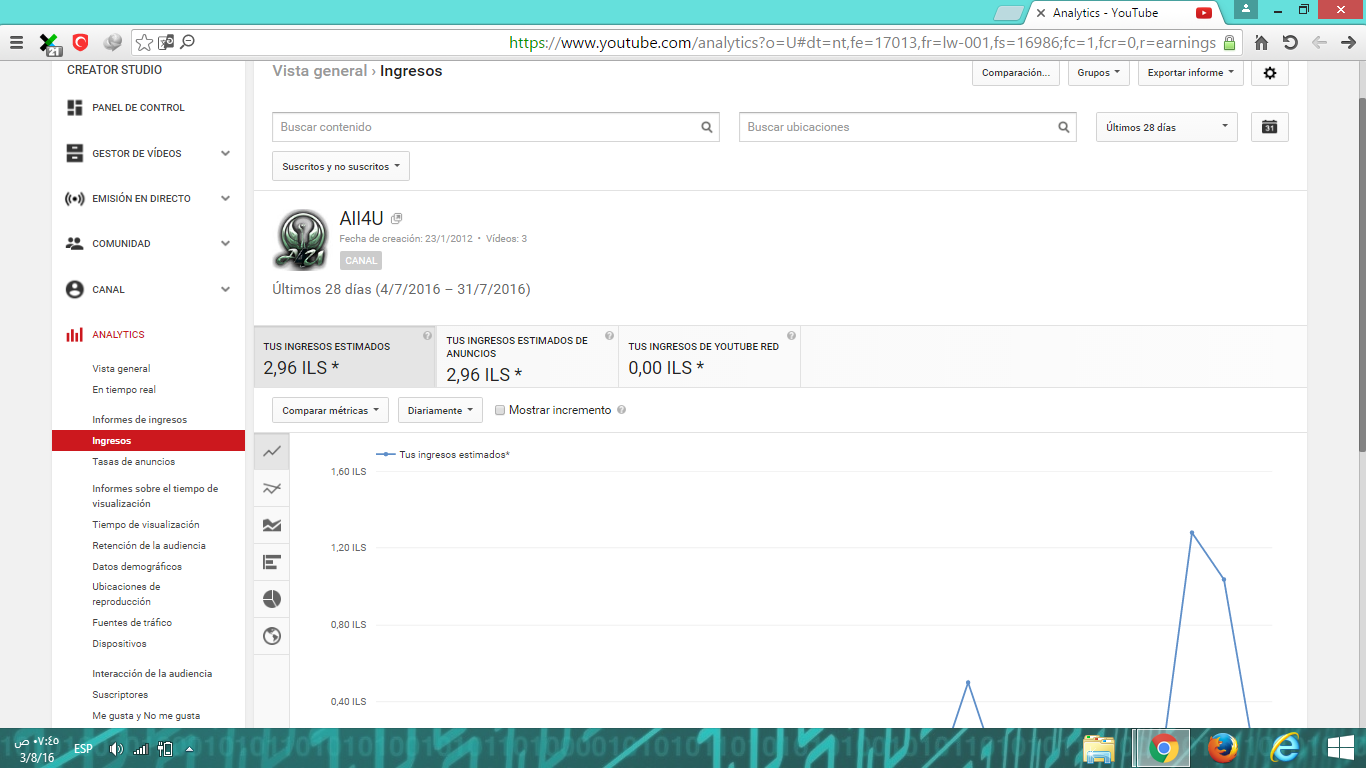Go back to the previous page

pos(1319,43)
